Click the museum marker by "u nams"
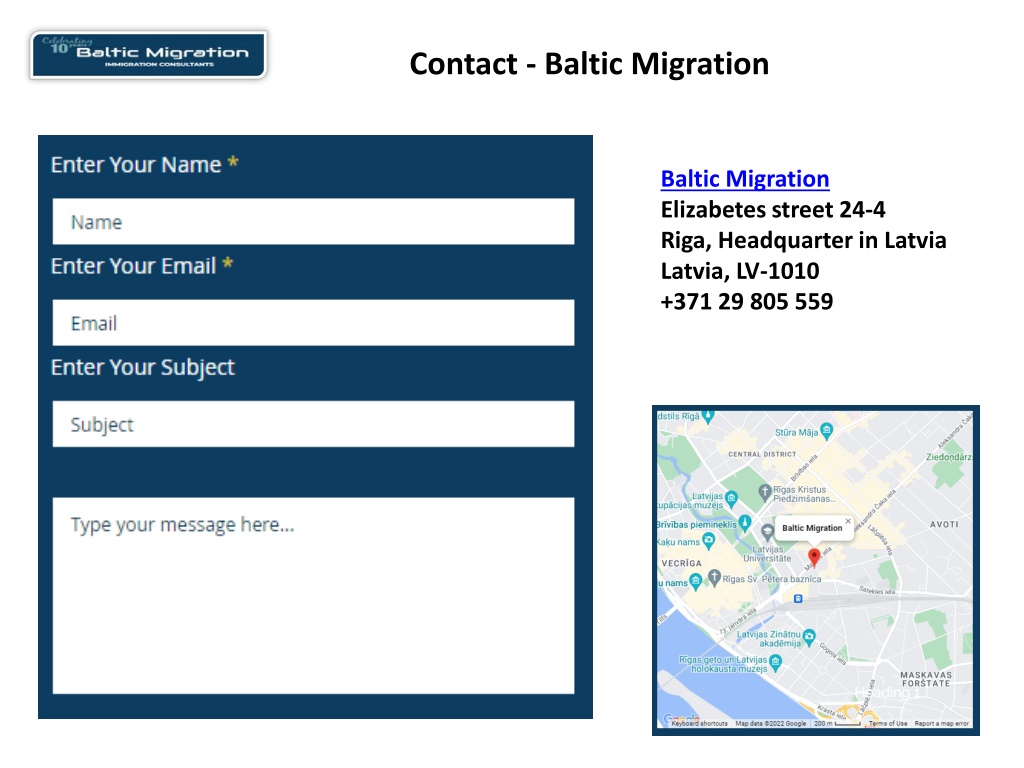This screenshot has width=1024, height=768. point(696,581)
